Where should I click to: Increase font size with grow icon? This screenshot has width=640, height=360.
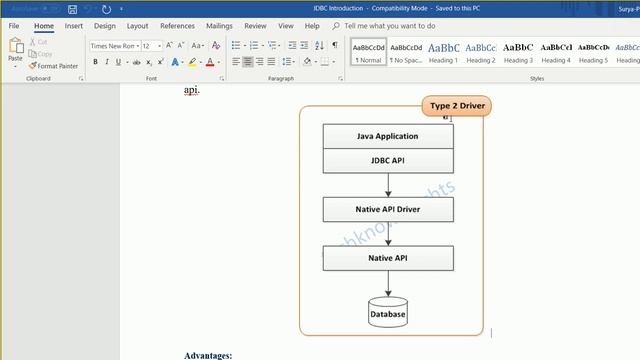coord(169,45)
